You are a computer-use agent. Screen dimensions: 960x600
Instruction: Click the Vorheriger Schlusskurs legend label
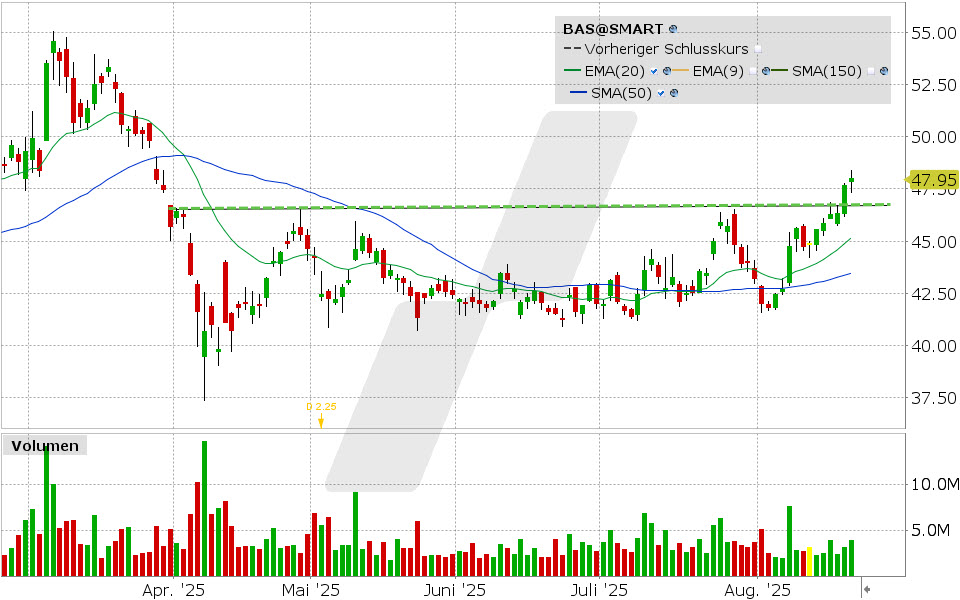tap(666, 49)
